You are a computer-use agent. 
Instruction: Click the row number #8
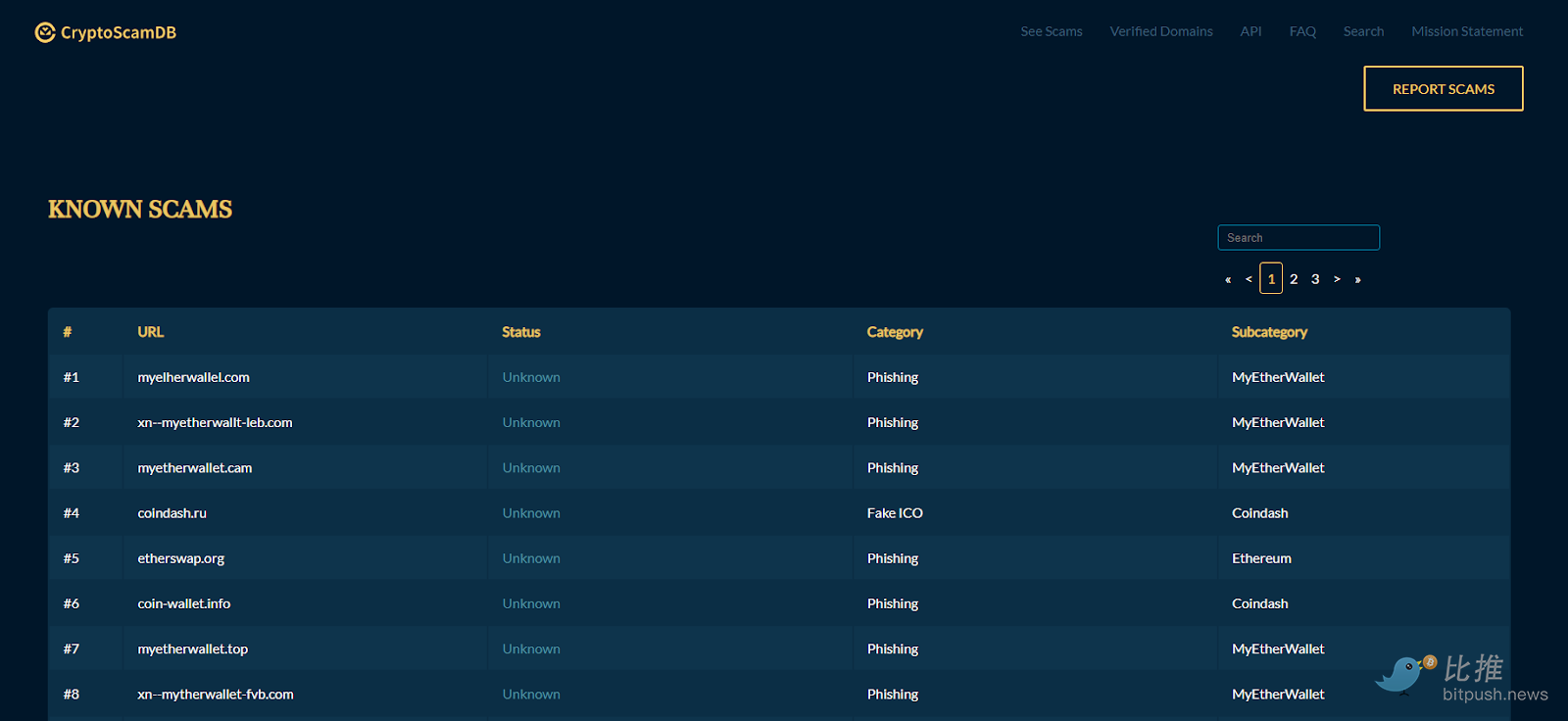[72, 694]
